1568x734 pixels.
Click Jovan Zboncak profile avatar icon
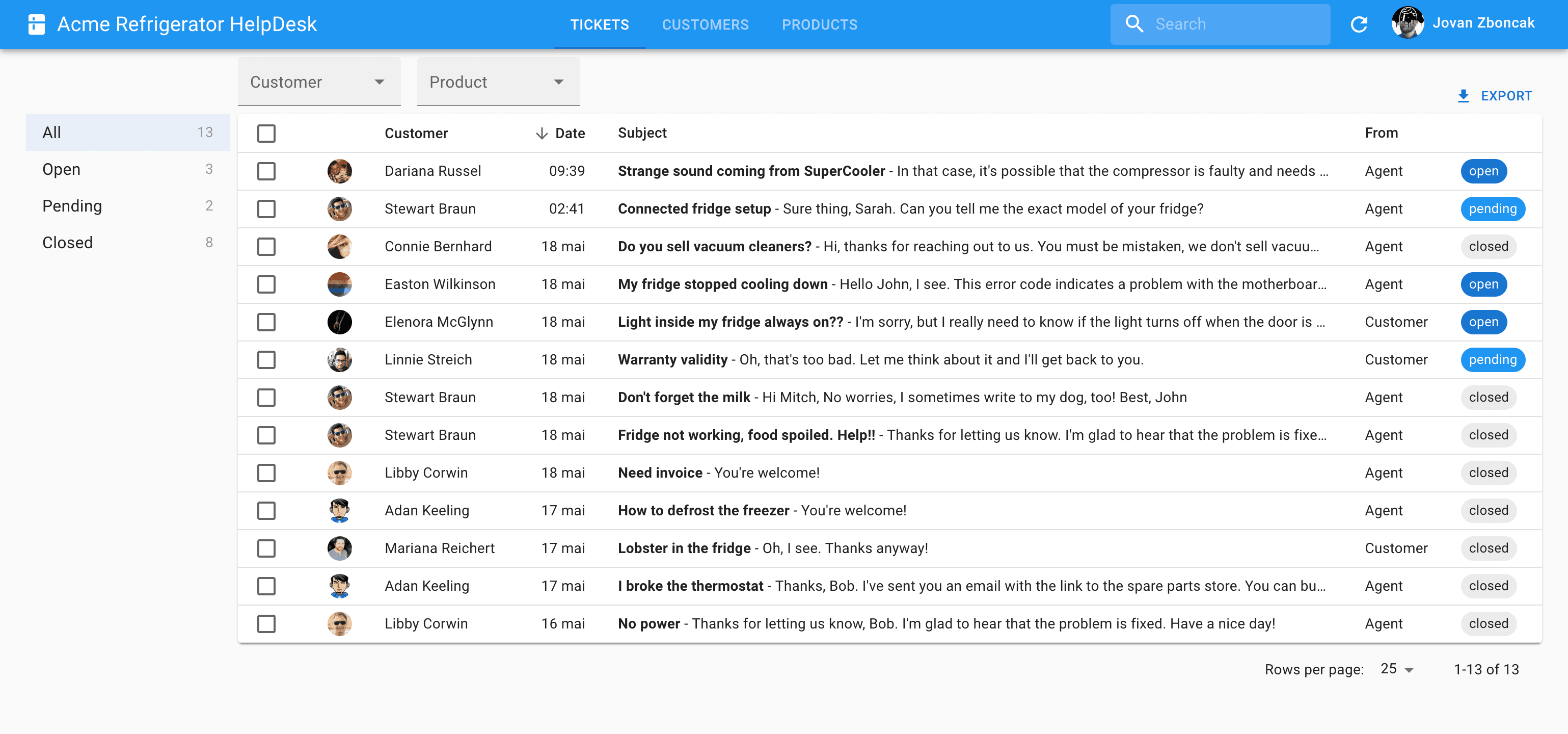1407,24
